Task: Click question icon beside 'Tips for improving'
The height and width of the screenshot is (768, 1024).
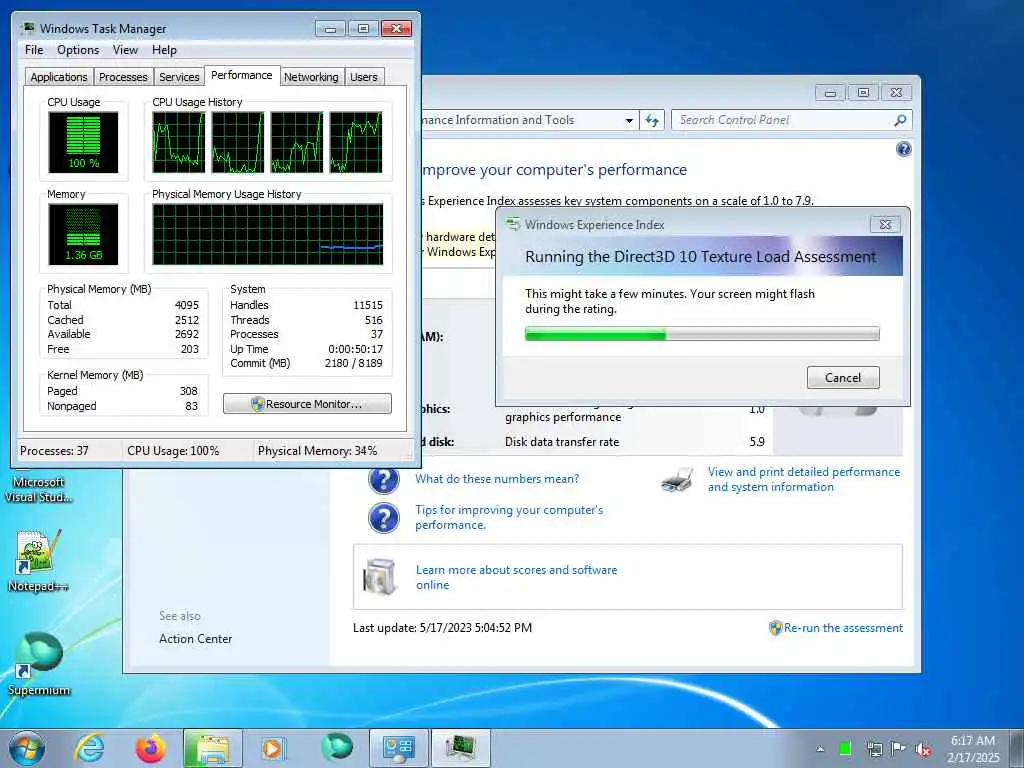Action: pyautogui.click(x=383, y=519)
